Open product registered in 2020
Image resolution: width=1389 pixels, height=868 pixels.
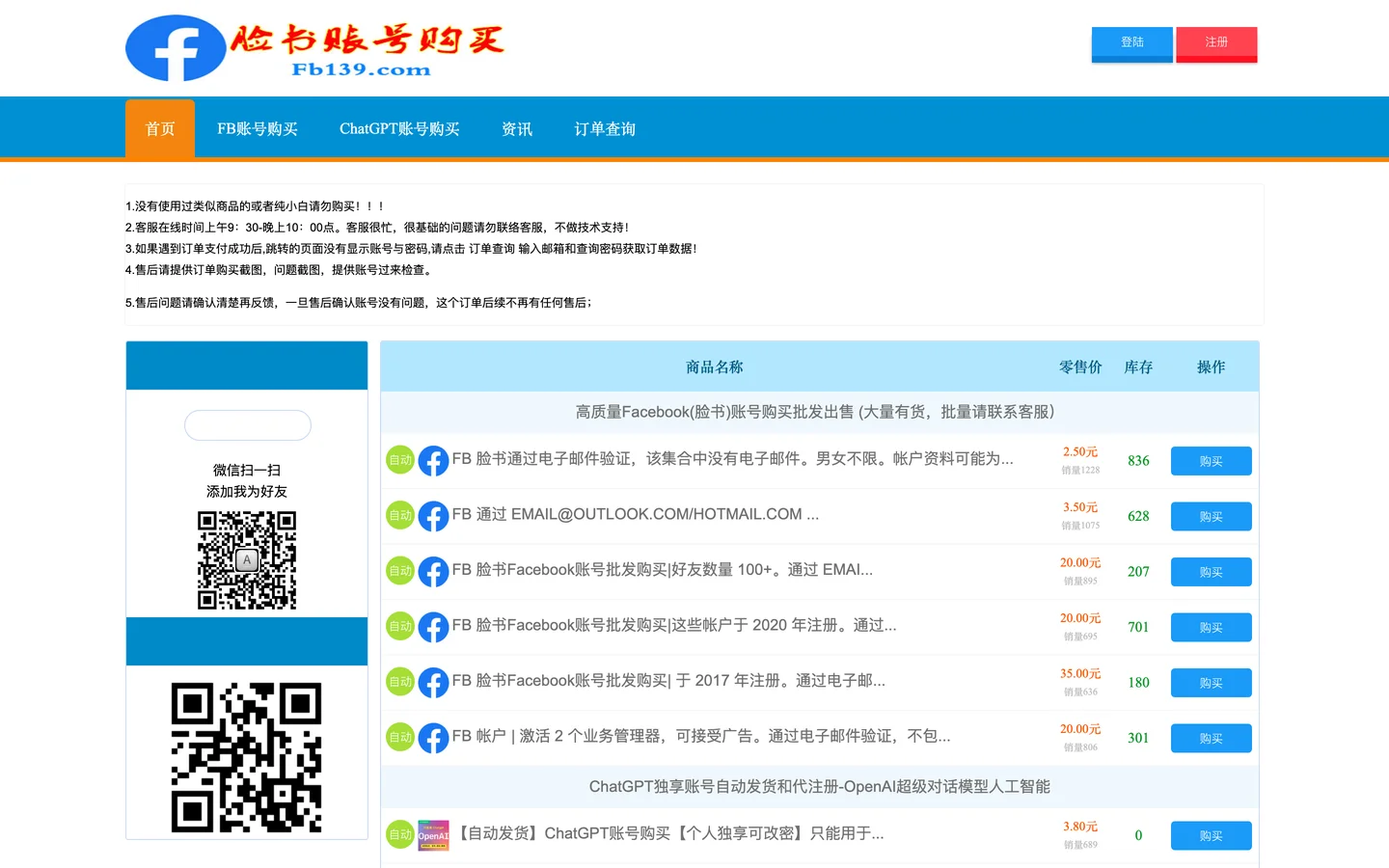[674, 625]
